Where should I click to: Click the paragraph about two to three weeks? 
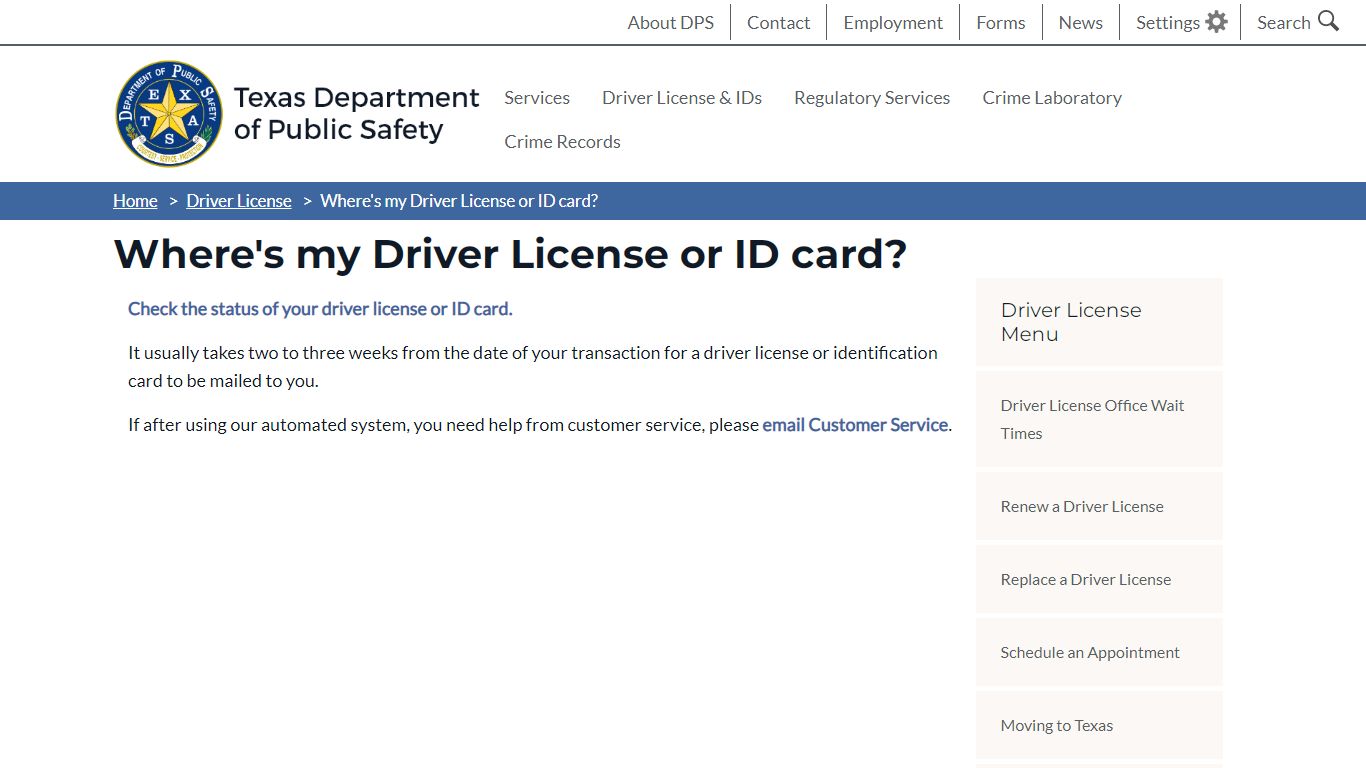coord(533,366)
